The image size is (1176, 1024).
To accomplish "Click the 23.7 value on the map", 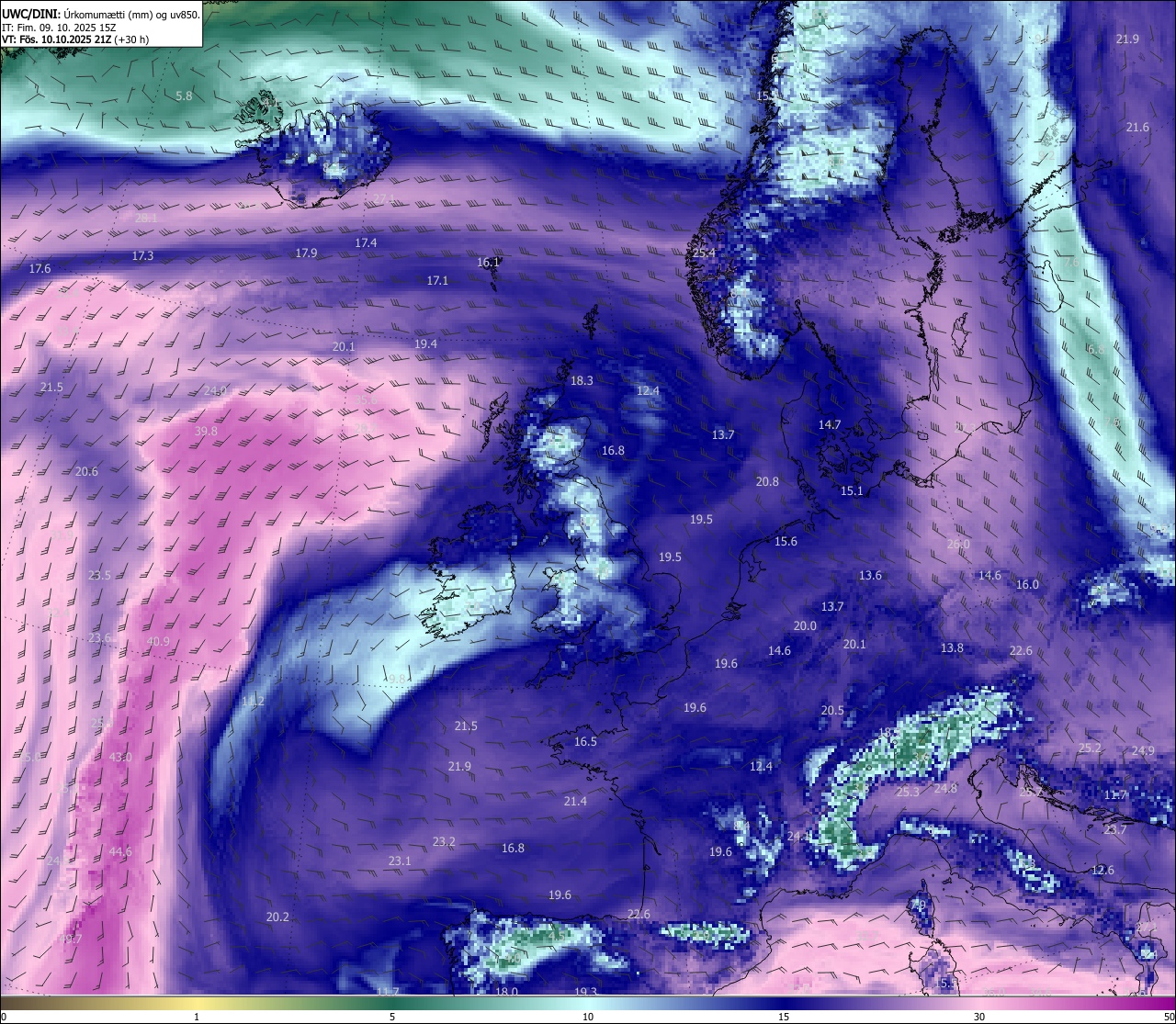I will (x=1114, y=829).
